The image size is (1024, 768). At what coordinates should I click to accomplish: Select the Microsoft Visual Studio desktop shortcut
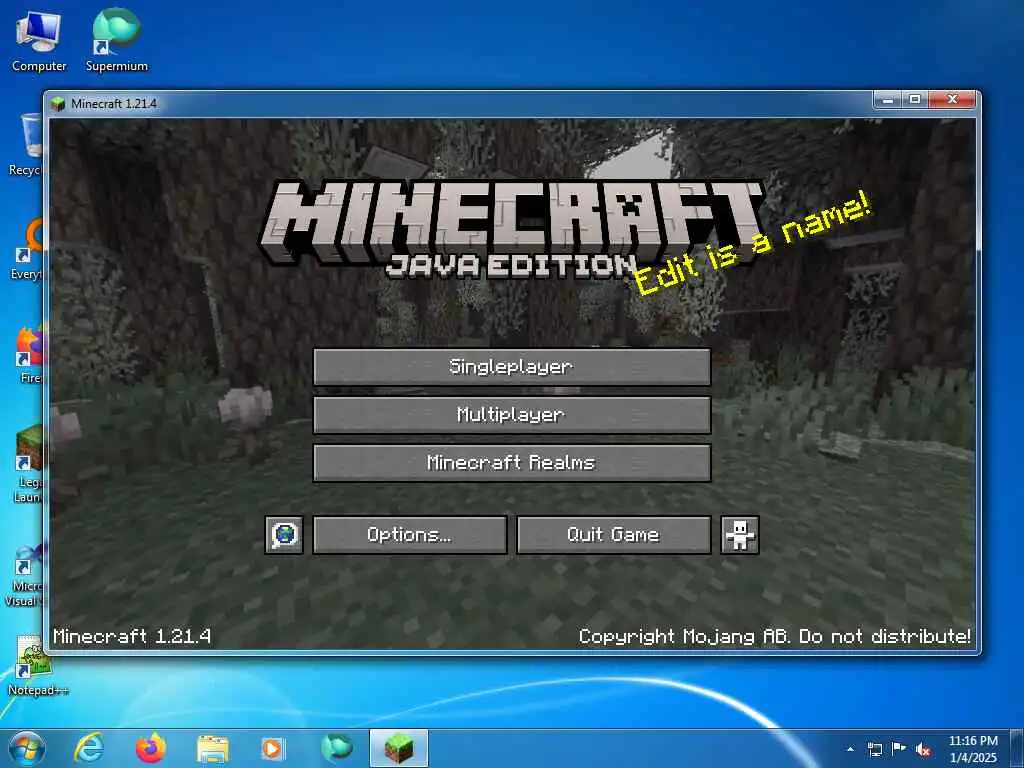click(25, 576)
